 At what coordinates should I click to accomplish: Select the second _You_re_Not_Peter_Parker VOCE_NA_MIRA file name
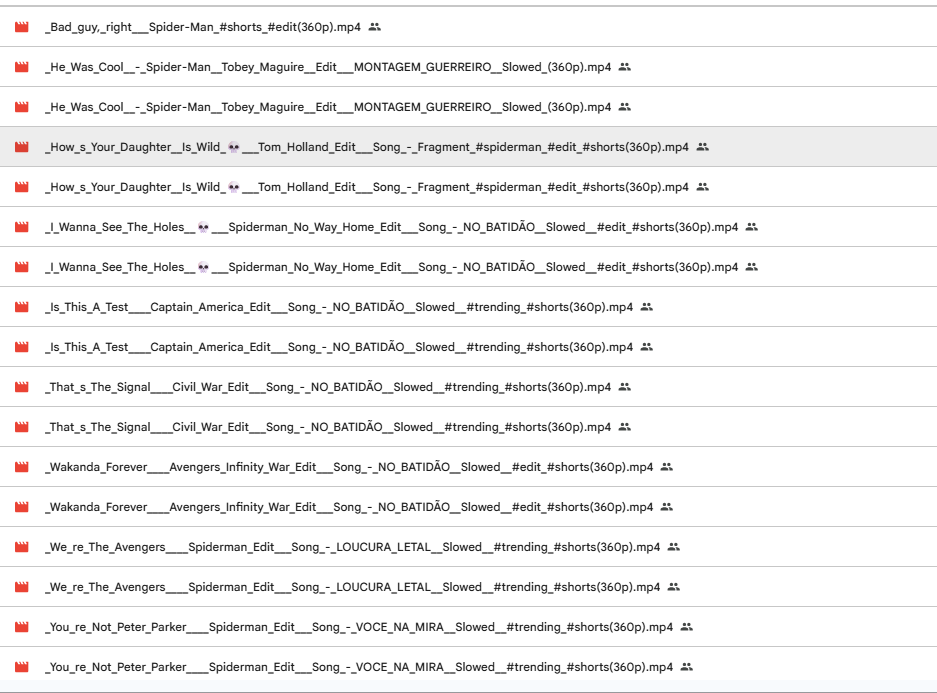click(x=359, y=667)
